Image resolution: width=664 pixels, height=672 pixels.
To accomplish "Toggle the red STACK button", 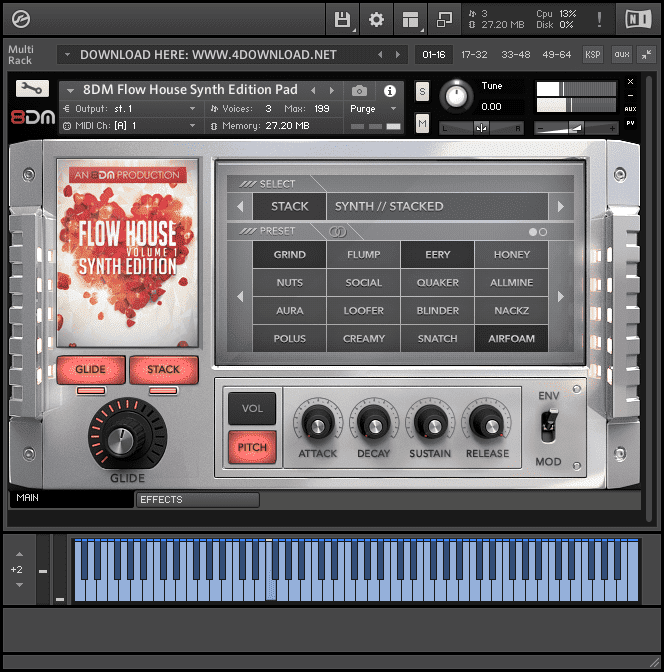I will (163, 369).
